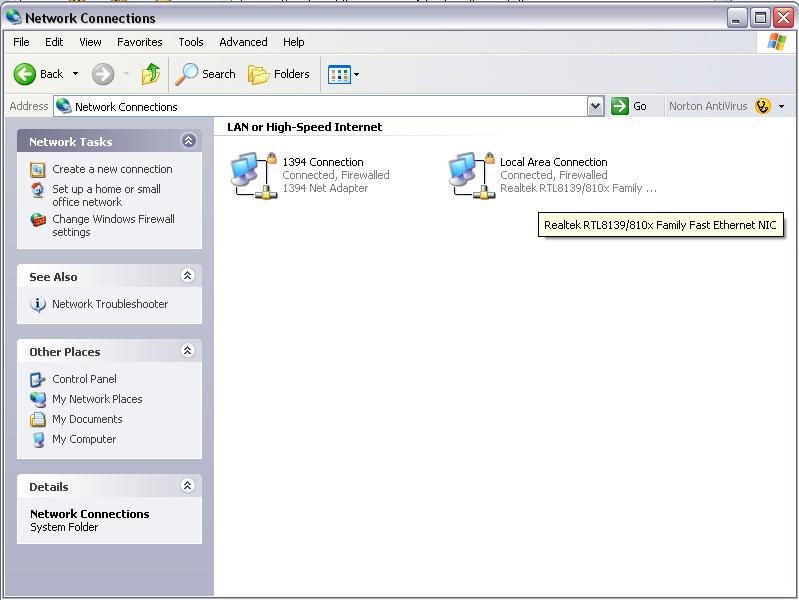Click the Network Tasks panel header text
Viewport: 799px width, 600px height.
tap(70, 142)
